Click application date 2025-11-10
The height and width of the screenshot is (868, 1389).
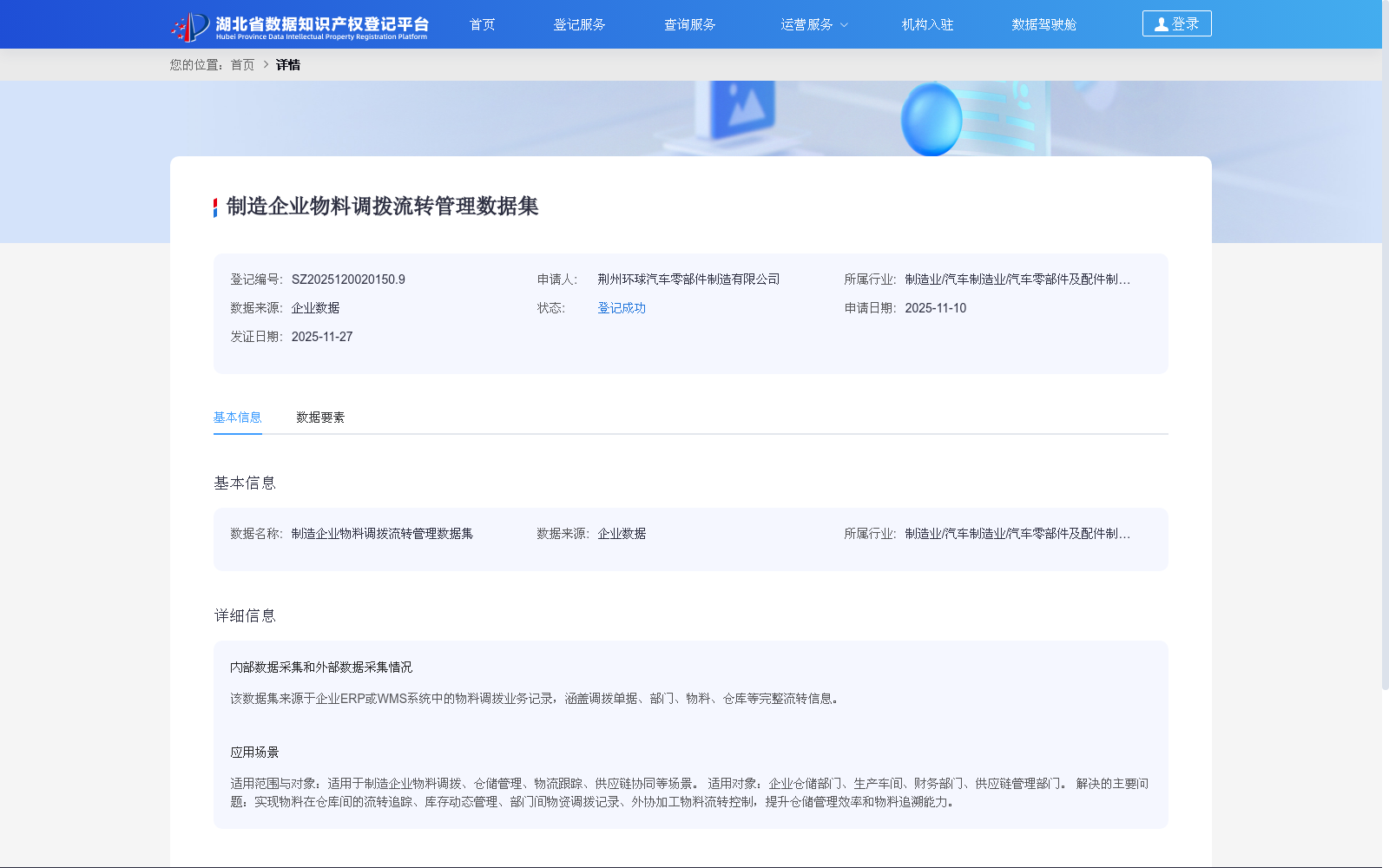click(935, 308)
